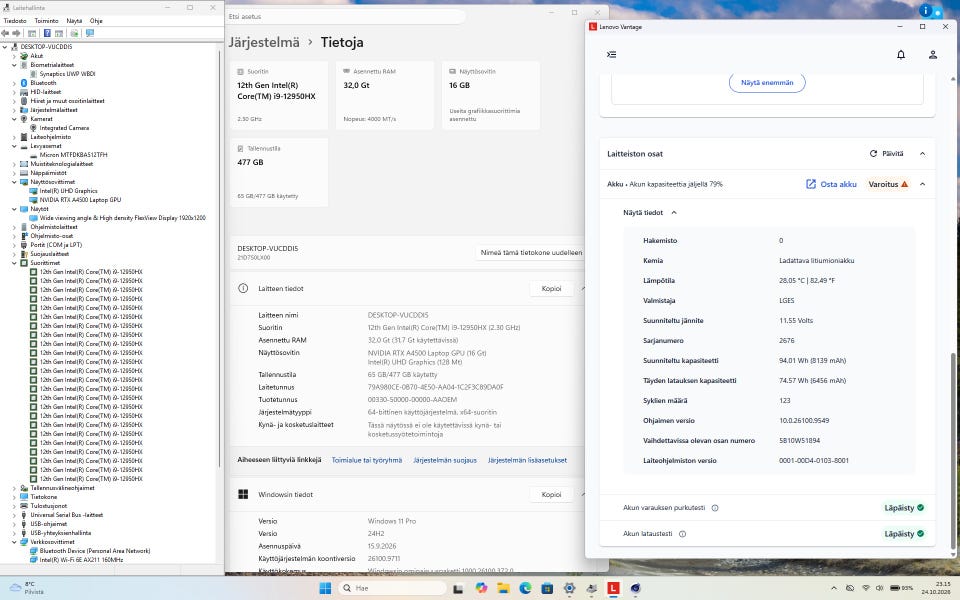Click Nimeä tämä tietokone uudelleen button
The width and height of the screenshot is (960, 600).
pos(531,252)
